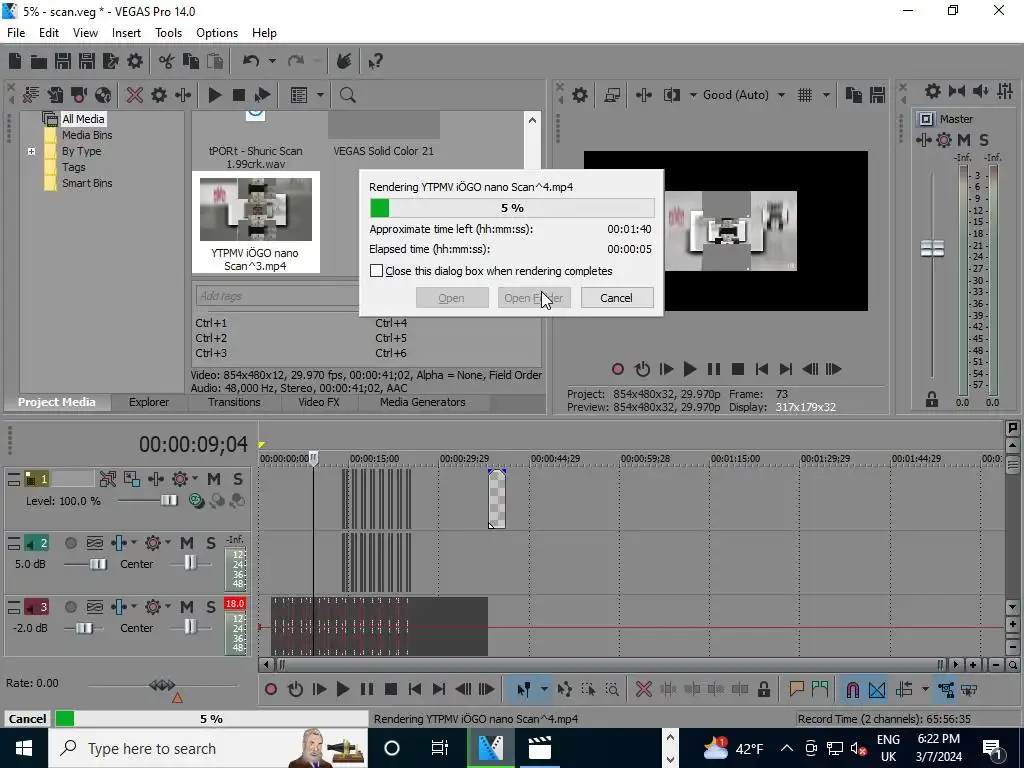Toggle Close this dialog box when rendering completes
The width and height of the screenshot is (1024, 768).
point(377,271)
